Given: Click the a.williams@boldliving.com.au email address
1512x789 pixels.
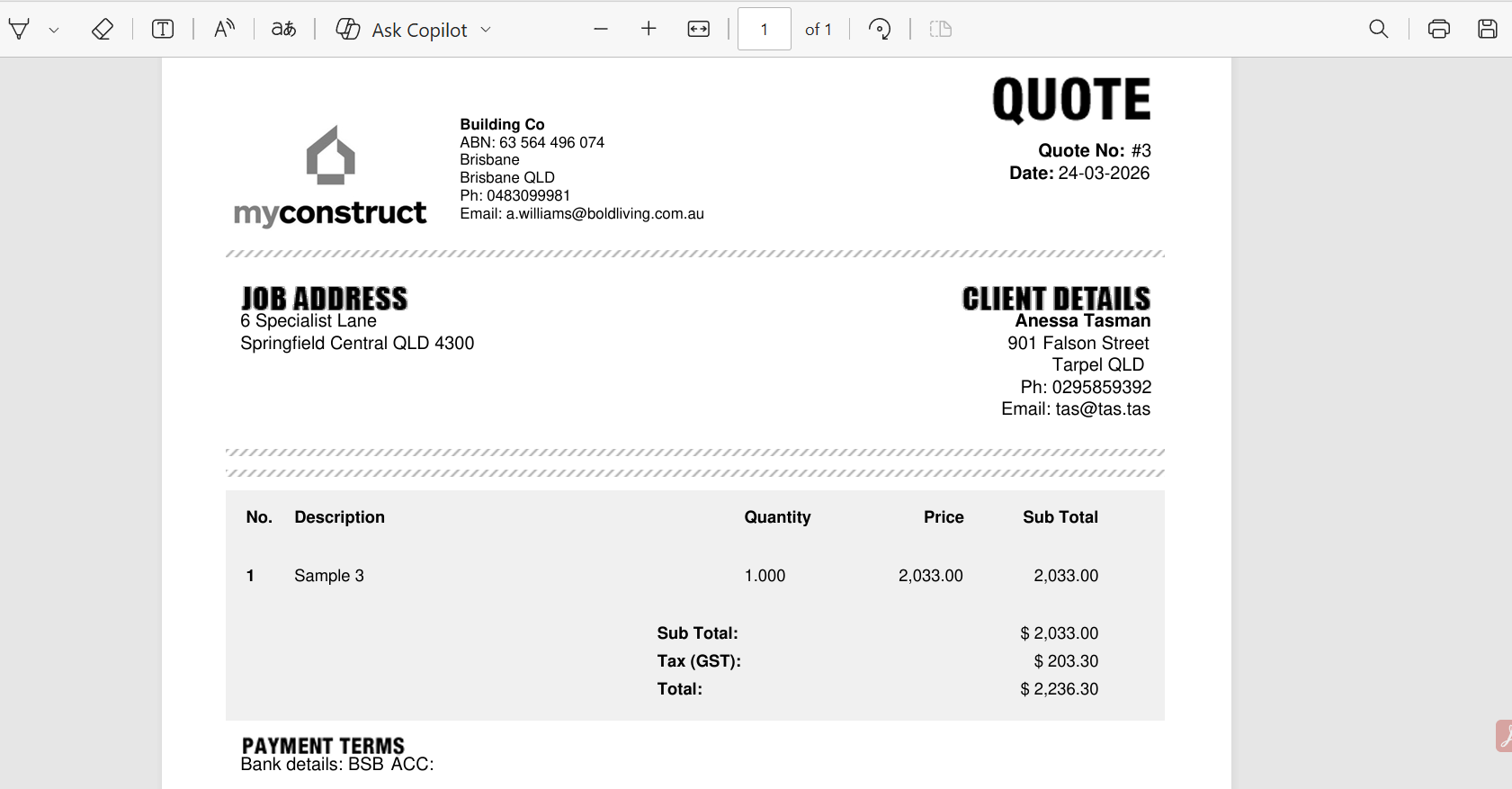Looking at the screenshot, I should coord(604,214).
